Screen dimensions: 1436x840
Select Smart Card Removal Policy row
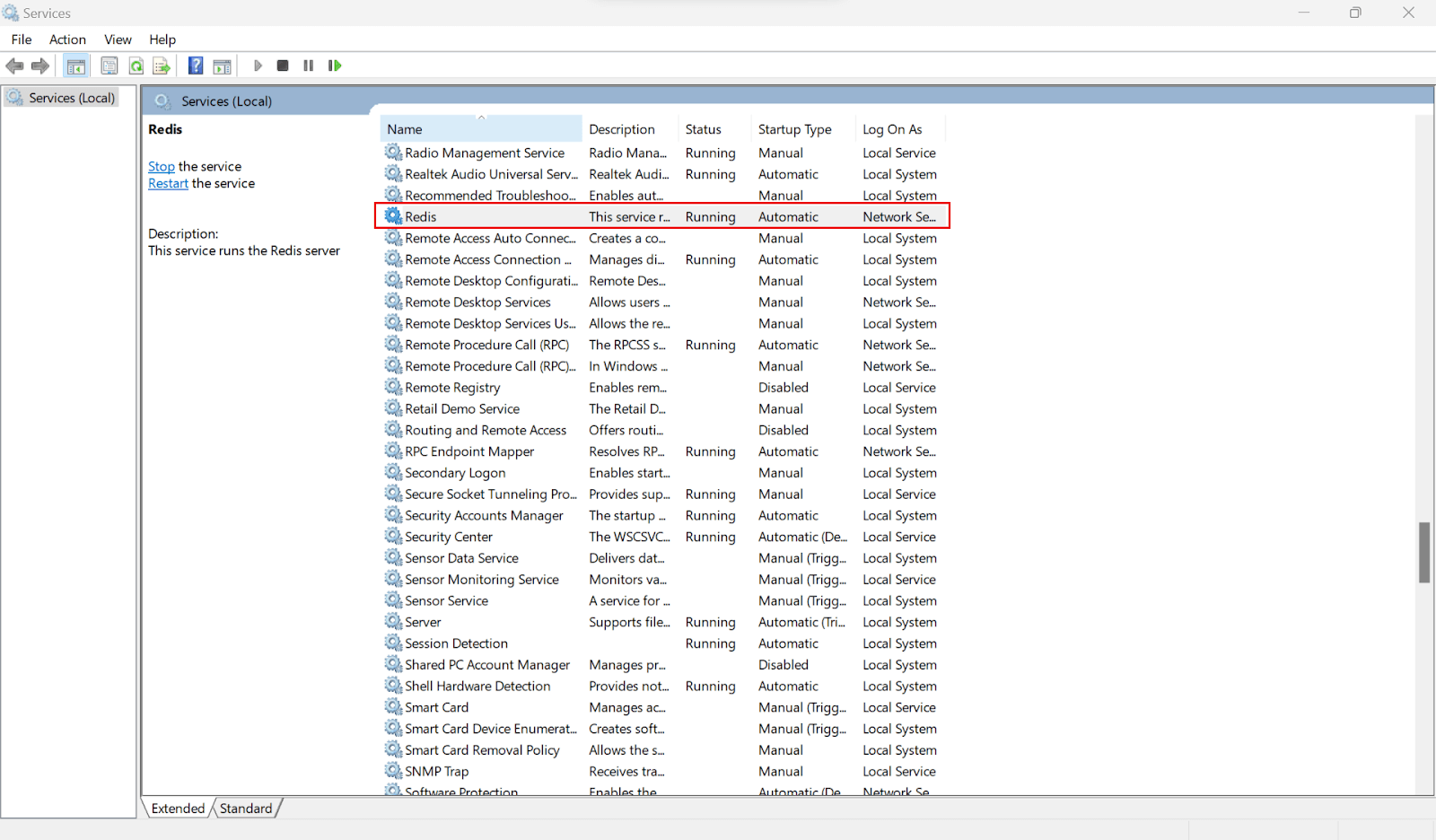(x=664, y=749)
